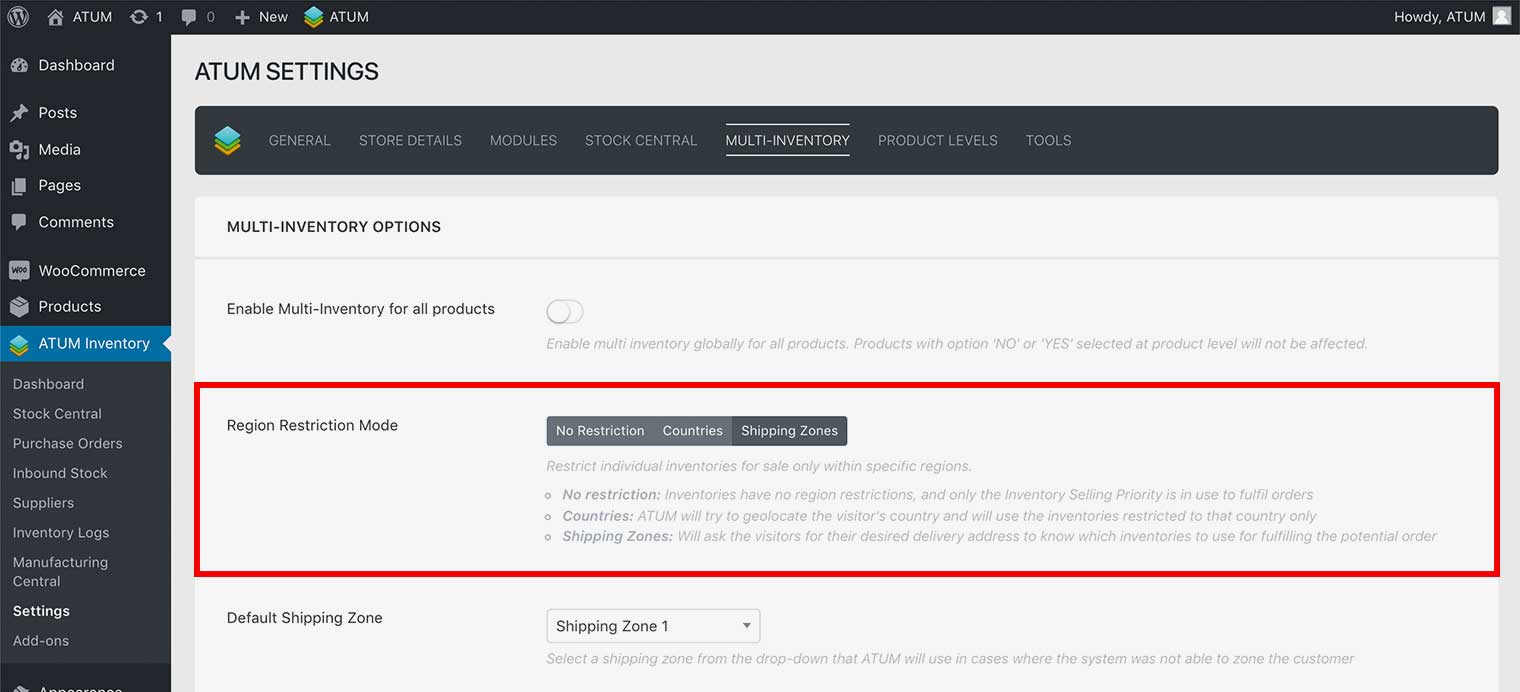The width and height of the screenshot is (1520, 692).
Task: Open Inventory Logs from the sidebar
Action: 61,533
